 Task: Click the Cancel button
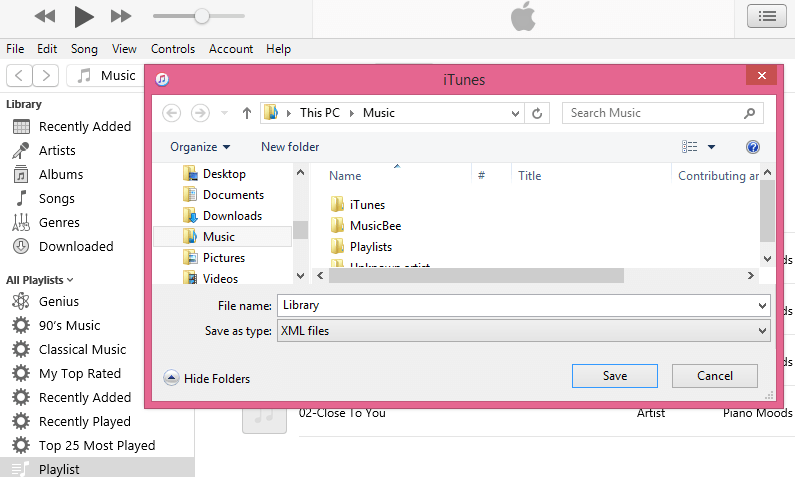point(715,376)
